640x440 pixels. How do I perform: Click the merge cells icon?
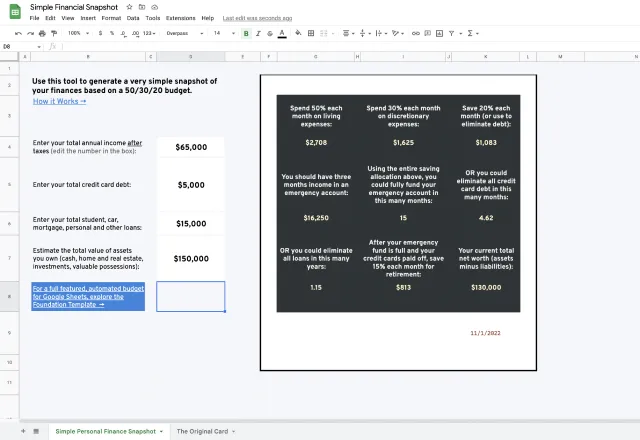coord(324,33)
